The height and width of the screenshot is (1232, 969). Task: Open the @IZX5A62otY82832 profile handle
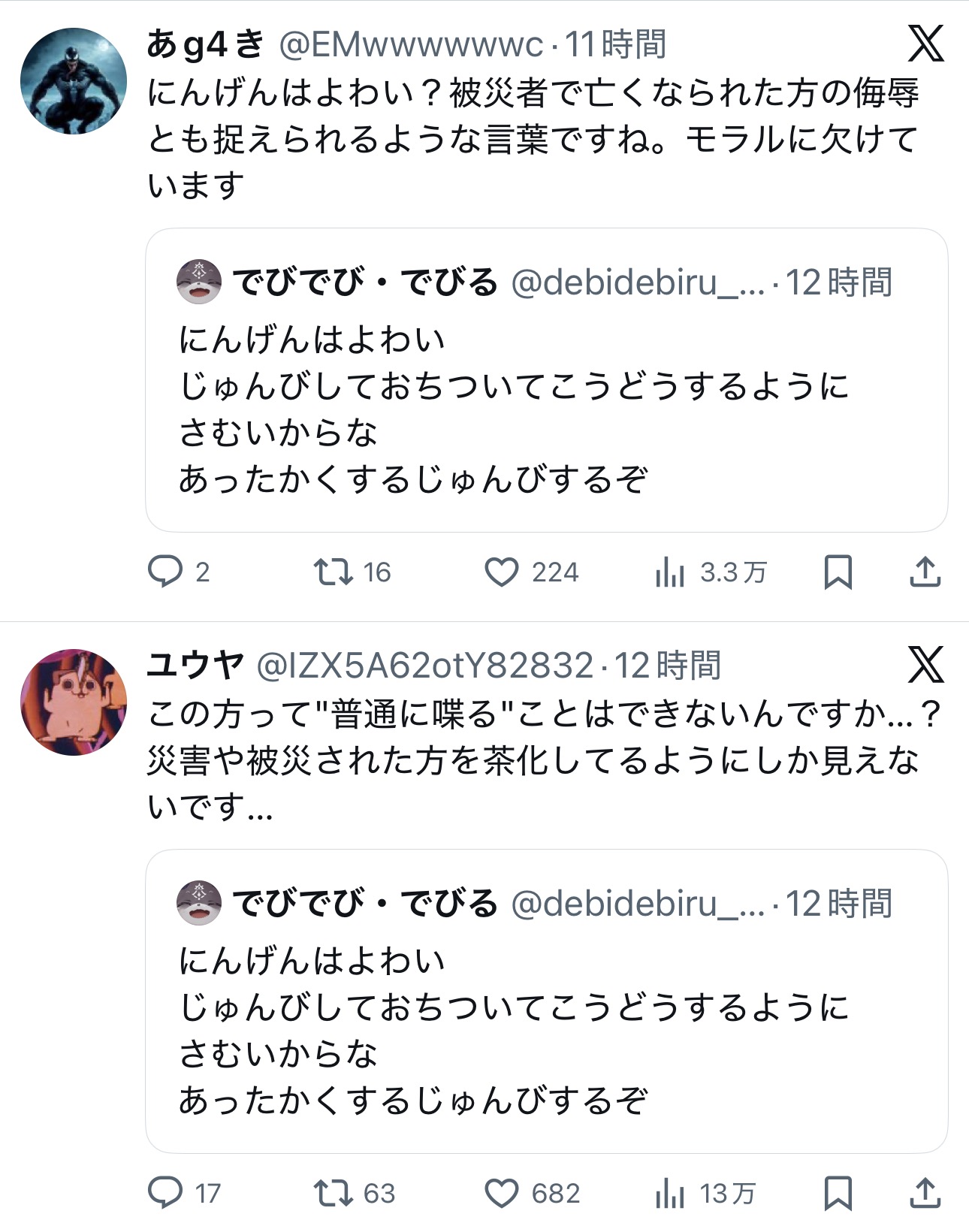click(x=425, y=666)
